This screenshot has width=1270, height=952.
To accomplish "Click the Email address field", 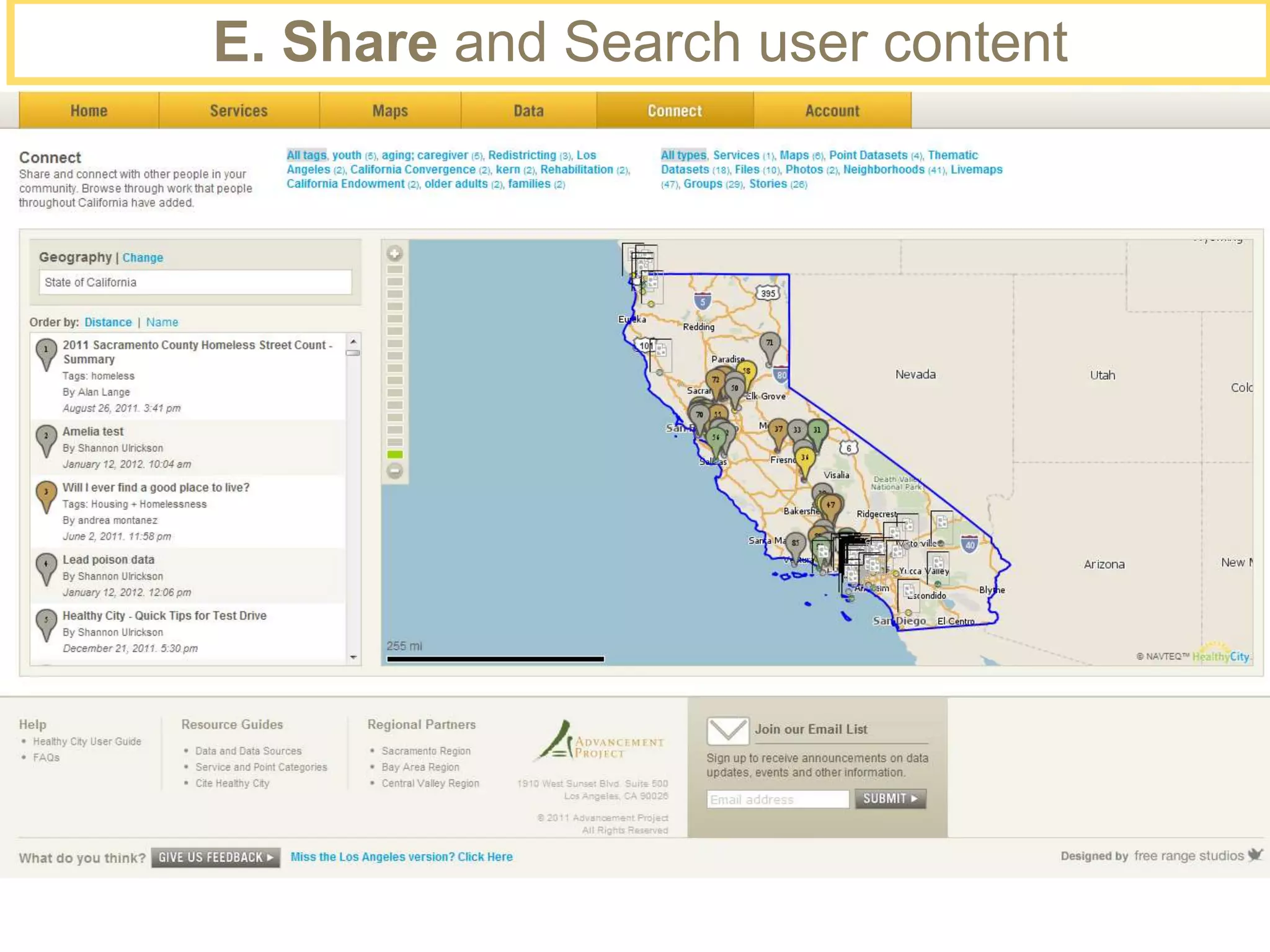I will [x=778, y=799].
